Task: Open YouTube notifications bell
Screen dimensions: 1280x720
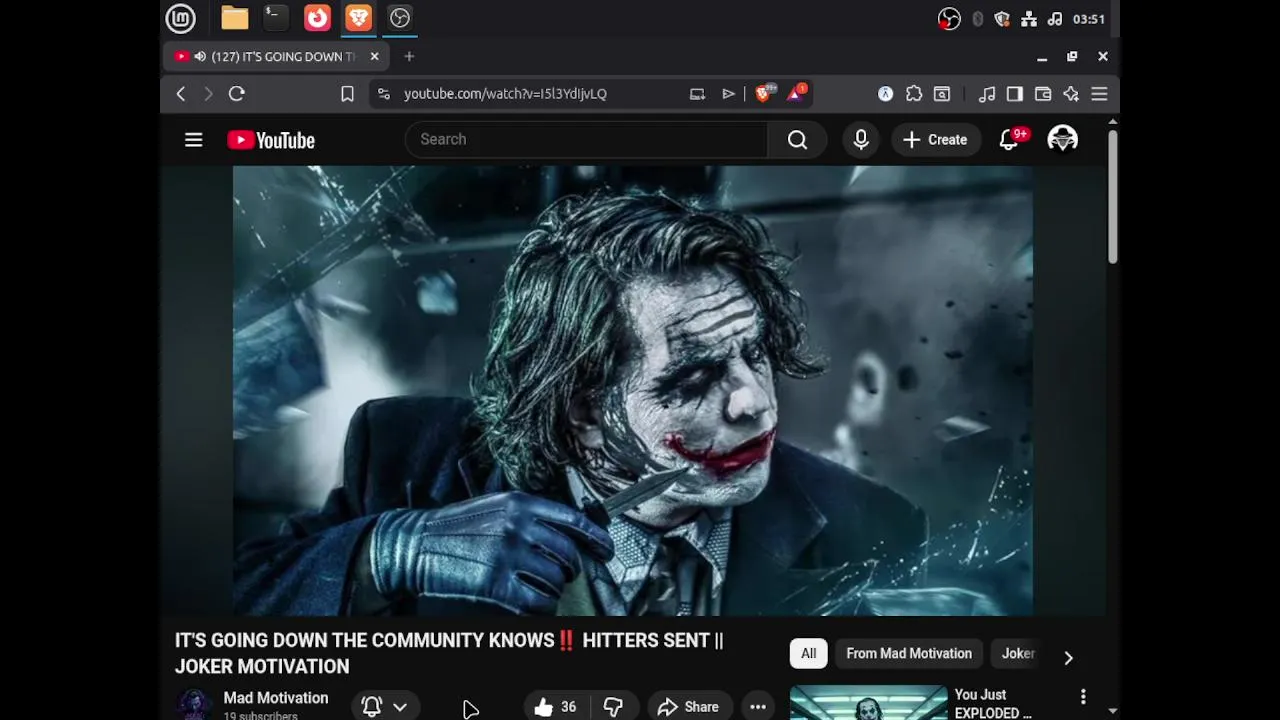Action: click(1009, 140)
